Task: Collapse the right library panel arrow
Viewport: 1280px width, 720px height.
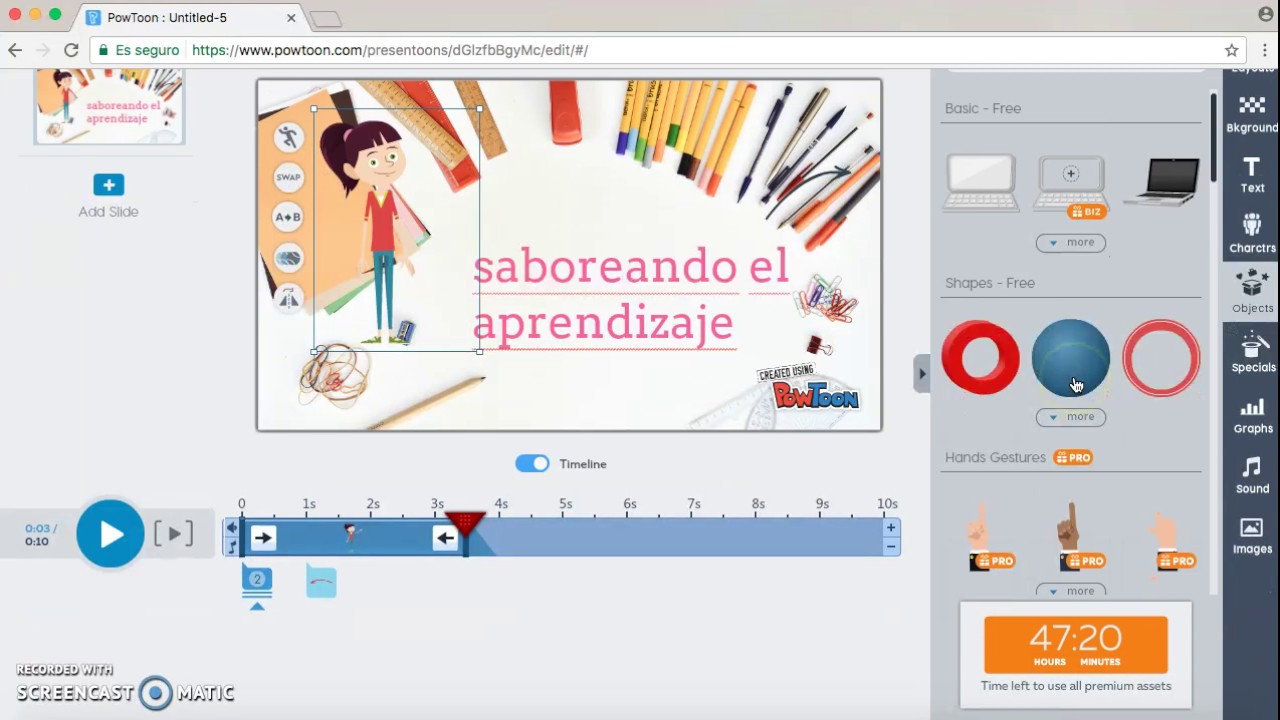Action: click(x=921, y=374)
